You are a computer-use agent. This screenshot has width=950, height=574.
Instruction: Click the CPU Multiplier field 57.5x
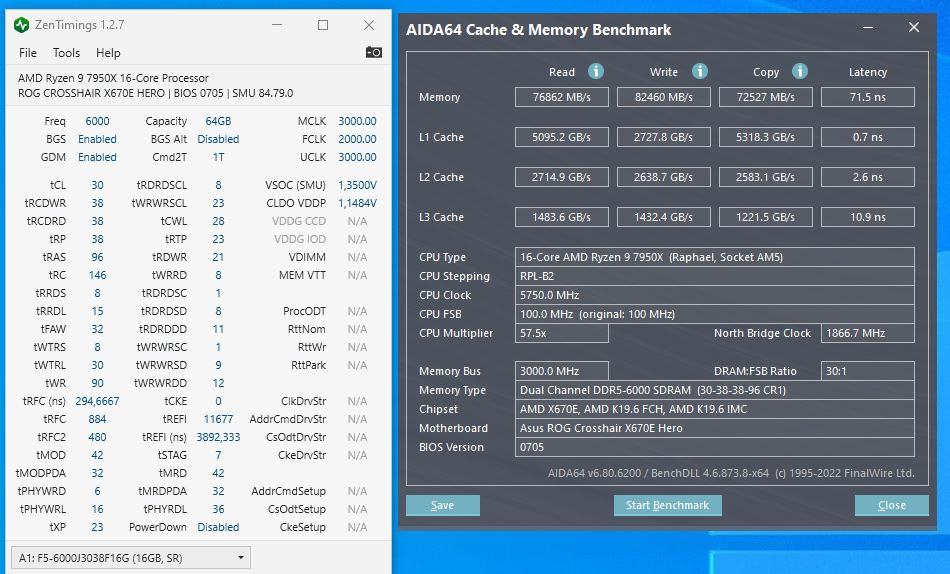(562, 333)
